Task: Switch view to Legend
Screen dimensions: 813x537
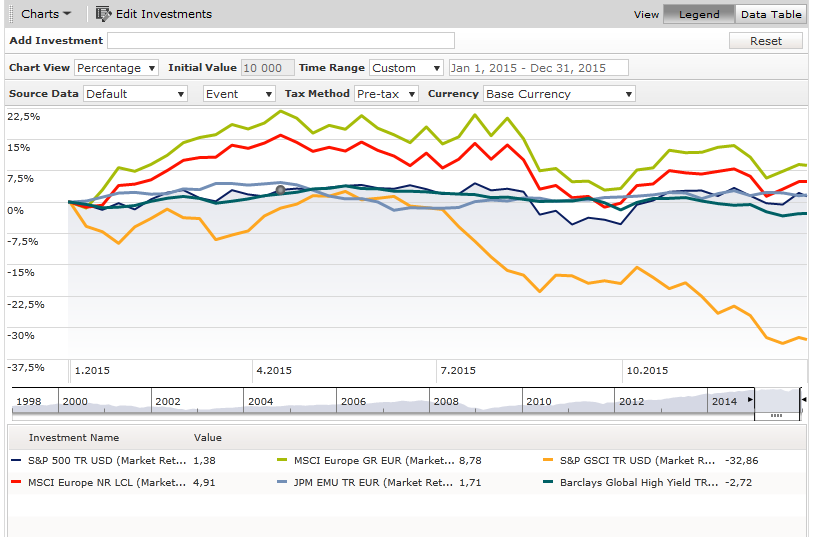Action: [699, 15]
